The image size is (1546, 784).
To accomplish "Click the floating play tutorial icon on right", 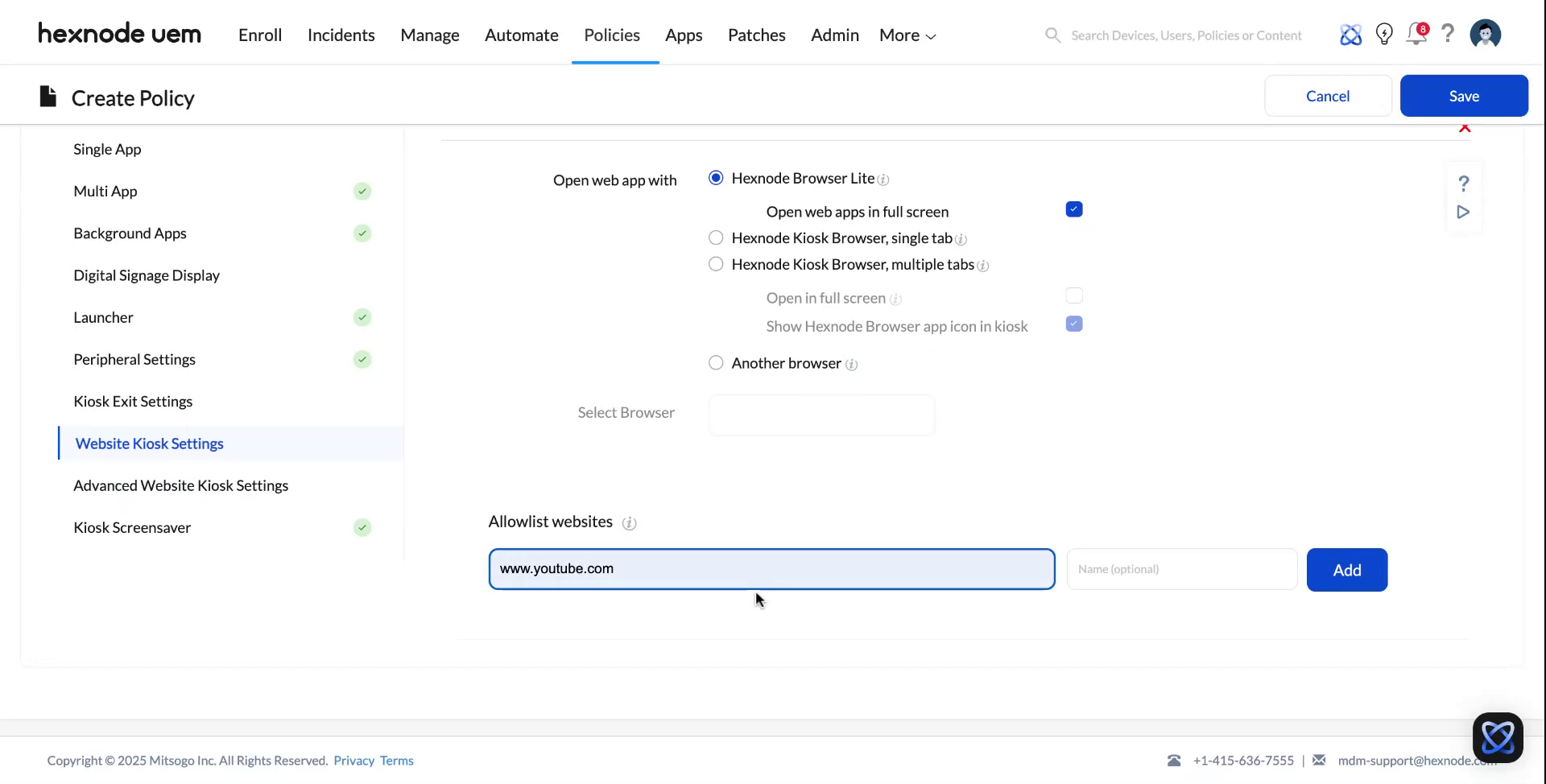I will point(1463,213).
